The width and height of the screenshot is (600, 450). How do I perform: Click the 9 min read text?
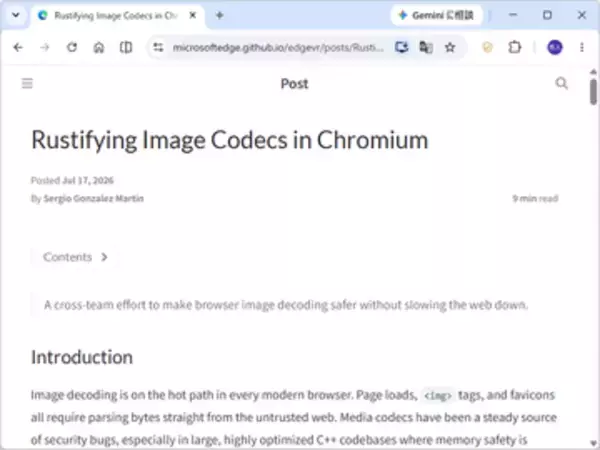pos(535,198)
